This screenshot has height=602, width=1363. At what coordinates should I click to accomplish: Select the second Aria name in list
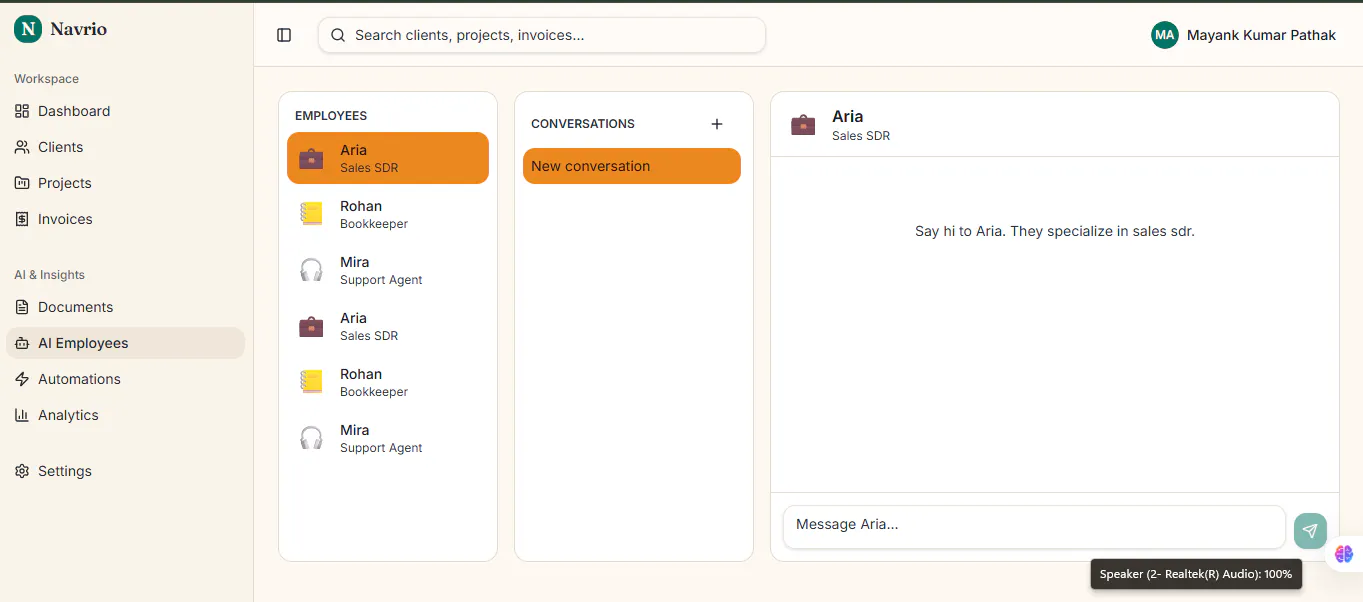pos(353,318)
